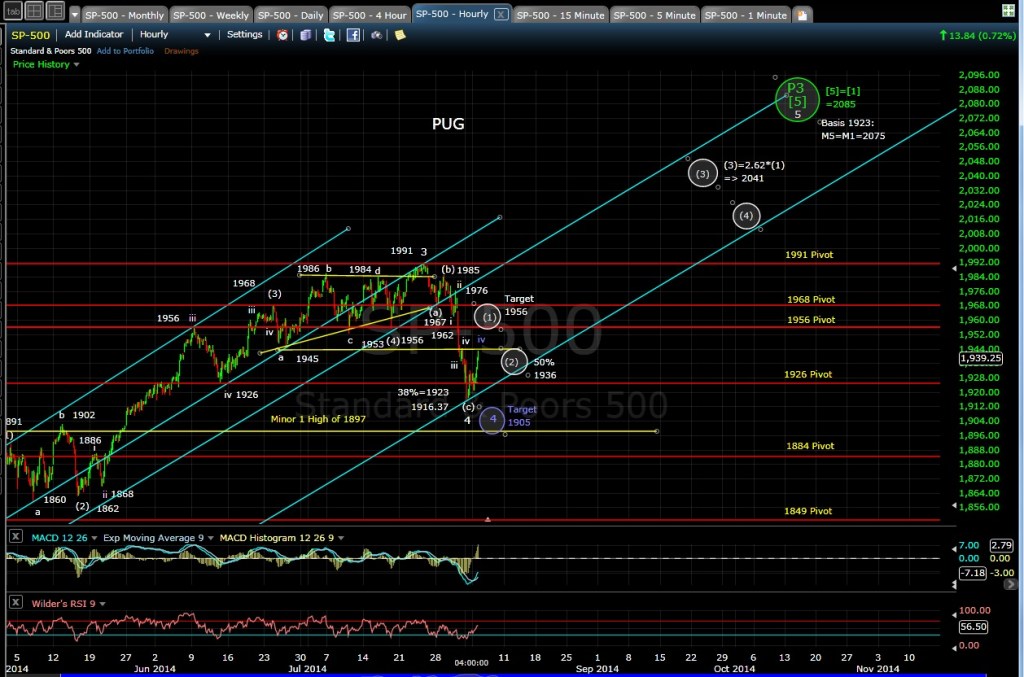The height and width of the screenshot is (677, 1024).
Task: Click 'Minor 1 High of 1897' annotation
Action: [318, 418]
